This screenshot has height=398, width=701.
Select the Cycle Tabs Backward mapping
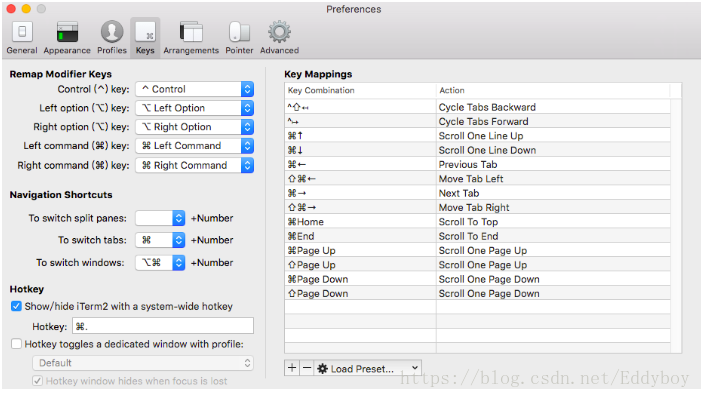coord(477,107)
